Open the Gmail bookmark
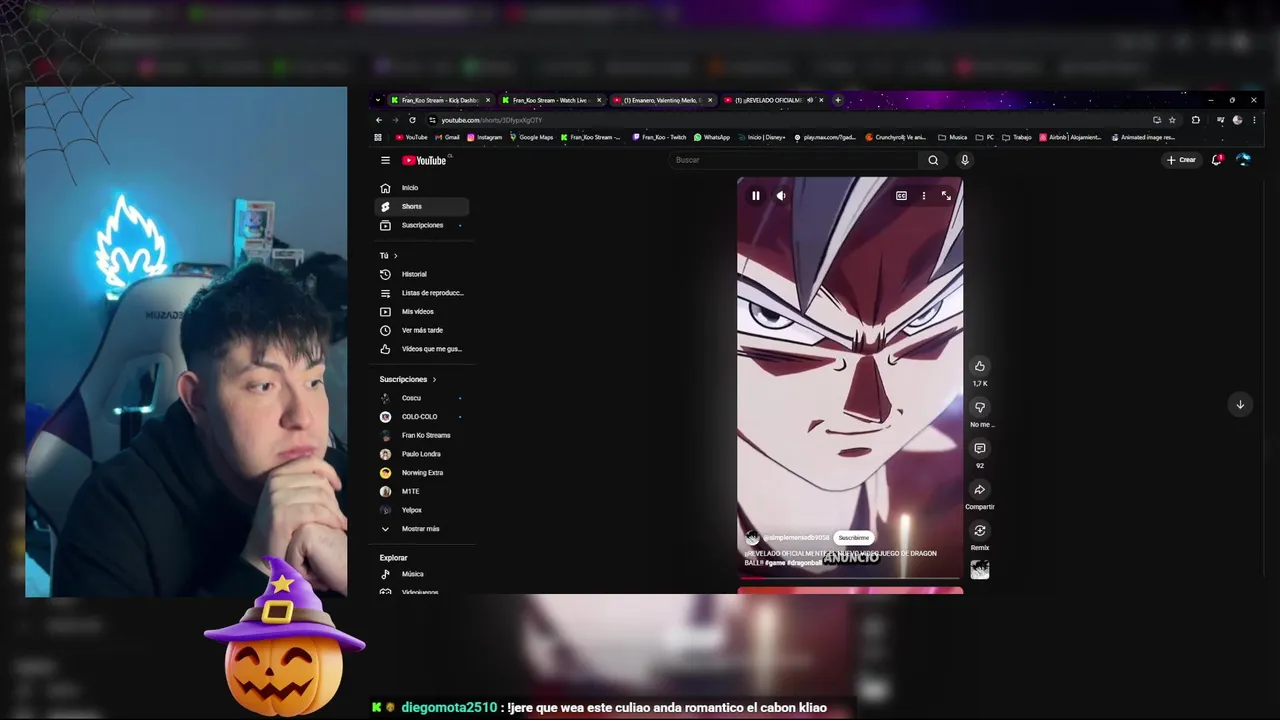Screen dimensions: 1280x720 click(447, 137)
